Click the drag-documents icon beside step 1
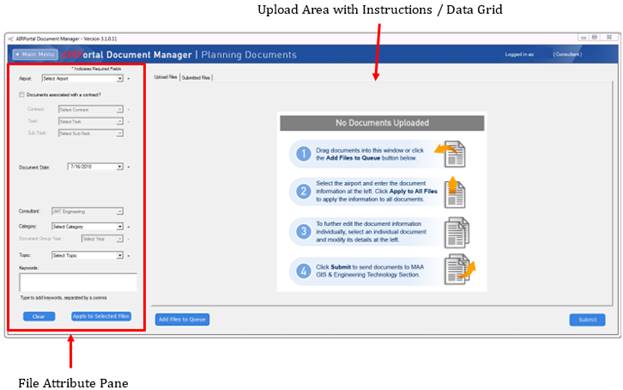 point(450,154)
